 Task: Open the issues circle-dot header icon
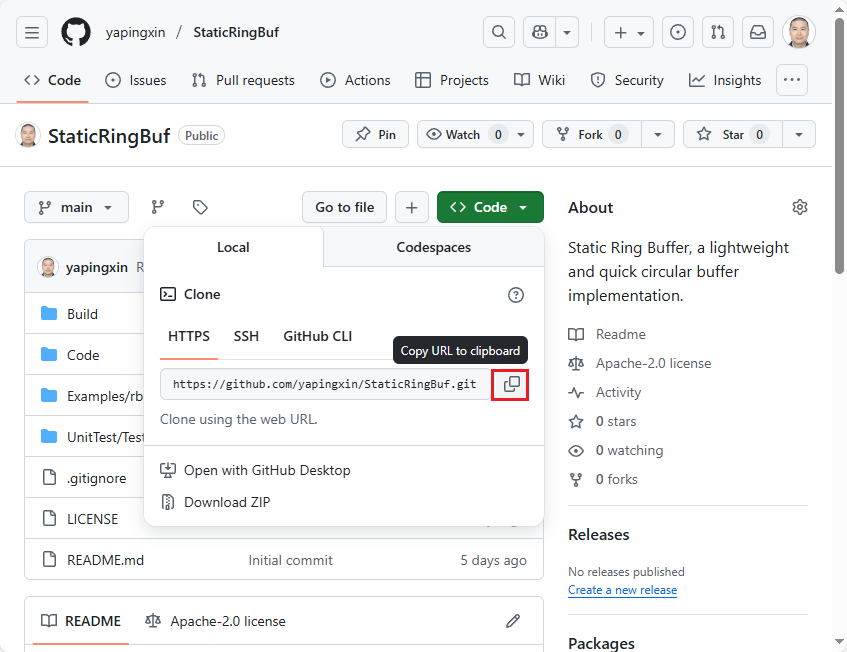[x=678, y=32]
